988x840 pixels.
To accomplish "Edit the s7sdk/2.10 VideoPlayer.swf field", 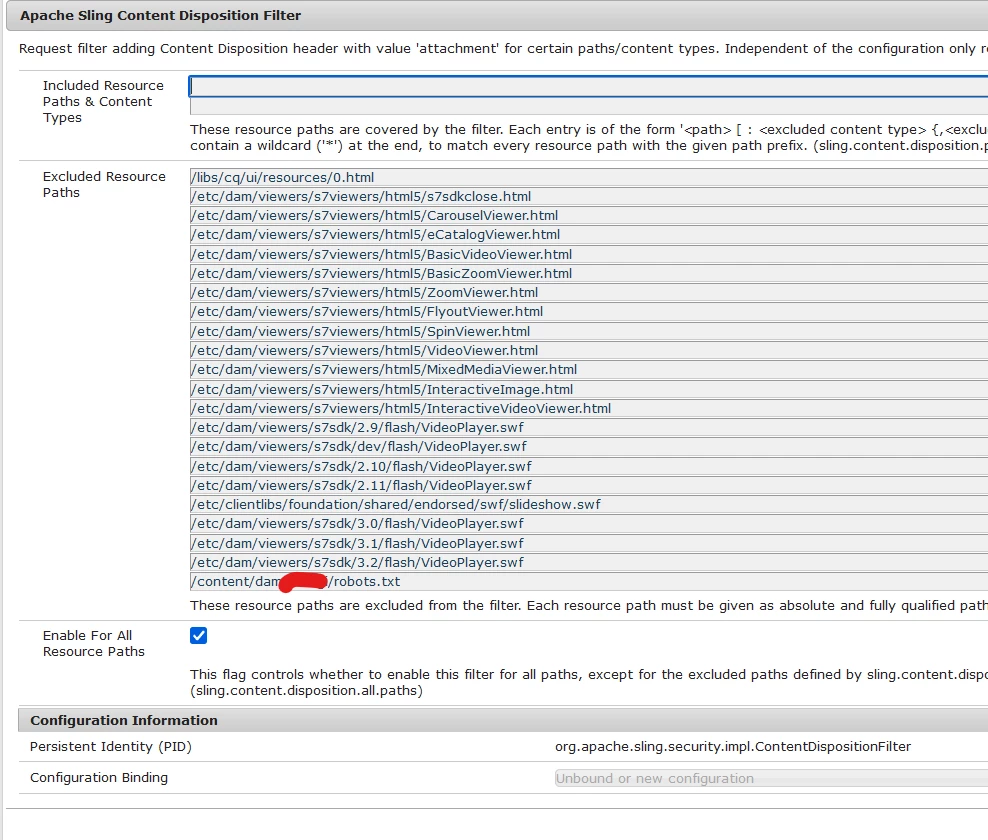I will pyautogui.click(x=589, y=466).
